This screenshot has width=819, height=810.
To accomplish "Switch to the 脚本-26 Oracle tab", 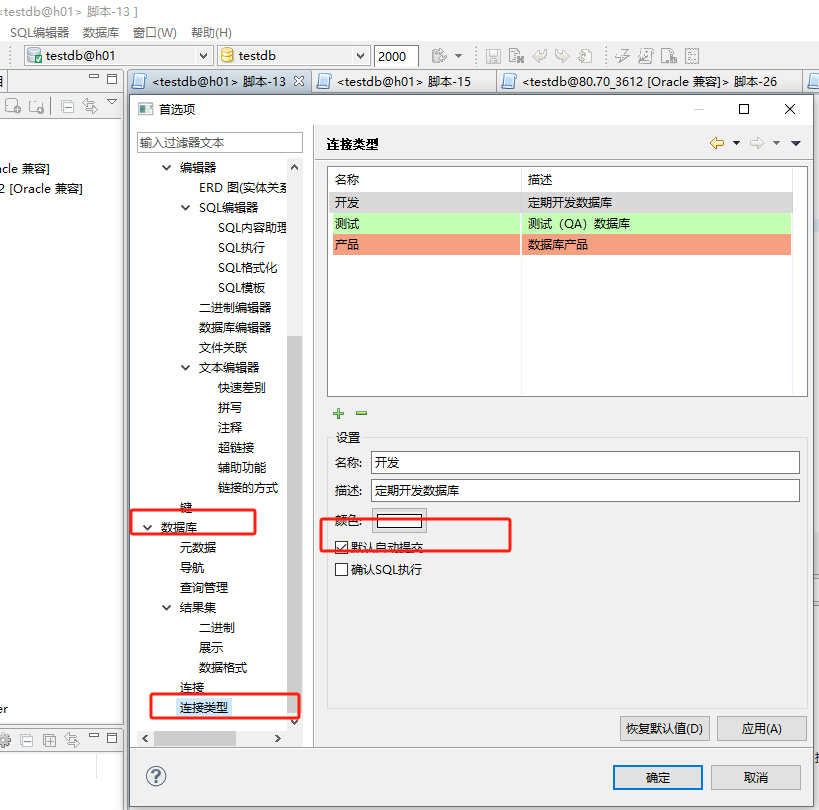I will pyautogui.click(x=649, y=81).
